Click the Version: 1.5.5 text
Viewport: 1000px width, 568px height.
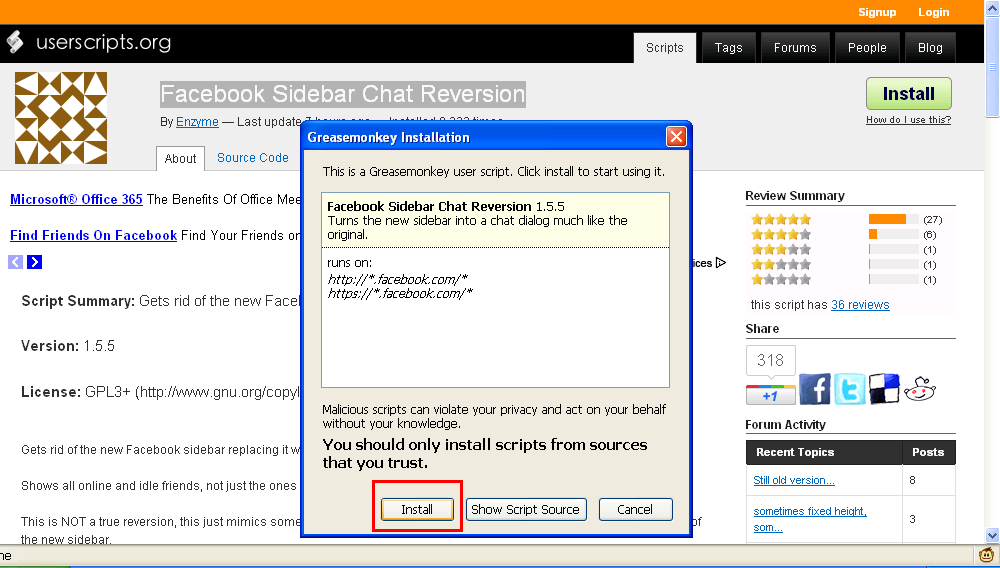point(68,346)
